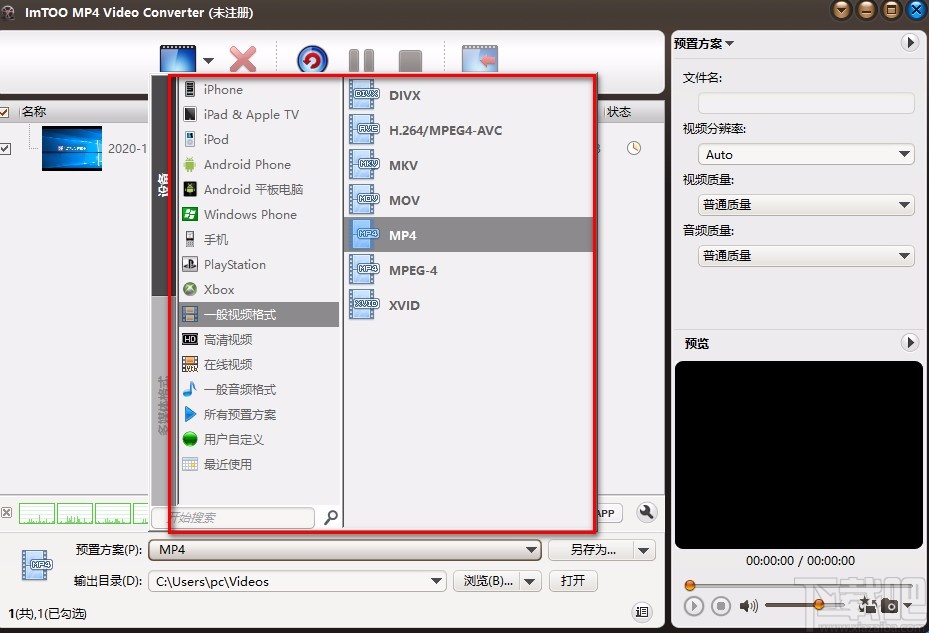Image resolution: width=929 pixels, height=633 pixels.
Task: Click the 2020-1 video thumbnail
Action: point(72,148)
